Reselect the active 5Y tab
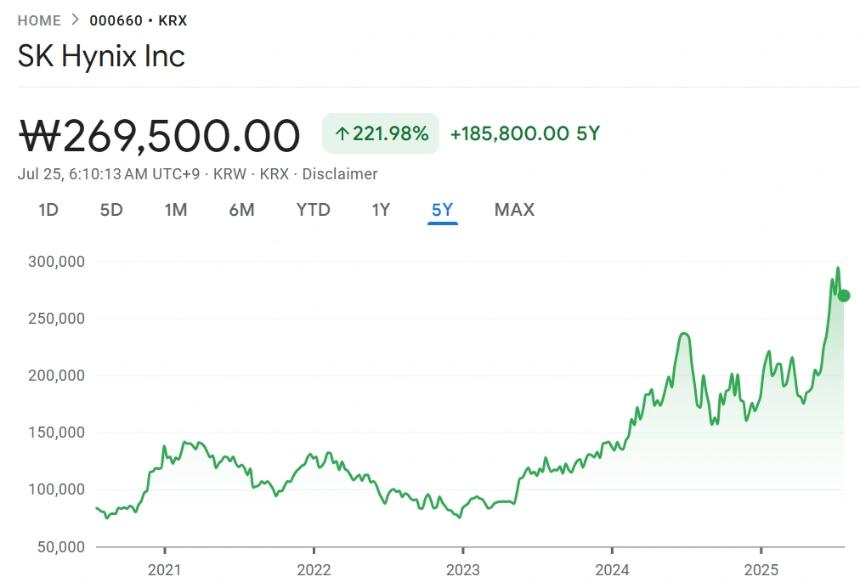 pos(444,210)
